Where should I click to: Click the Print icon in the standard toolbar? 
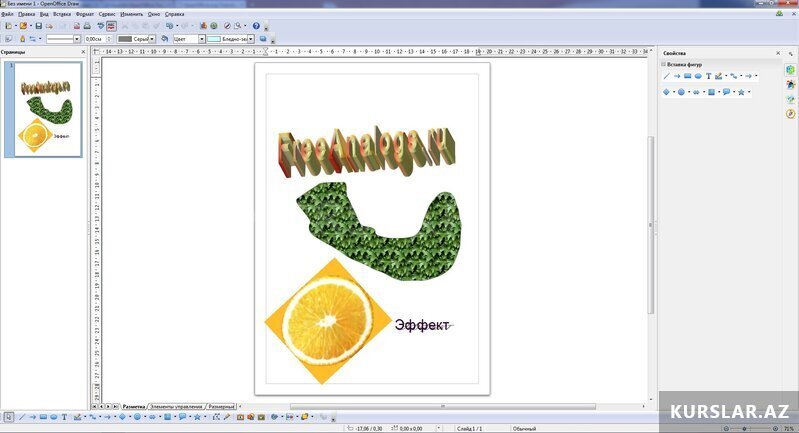86,26
